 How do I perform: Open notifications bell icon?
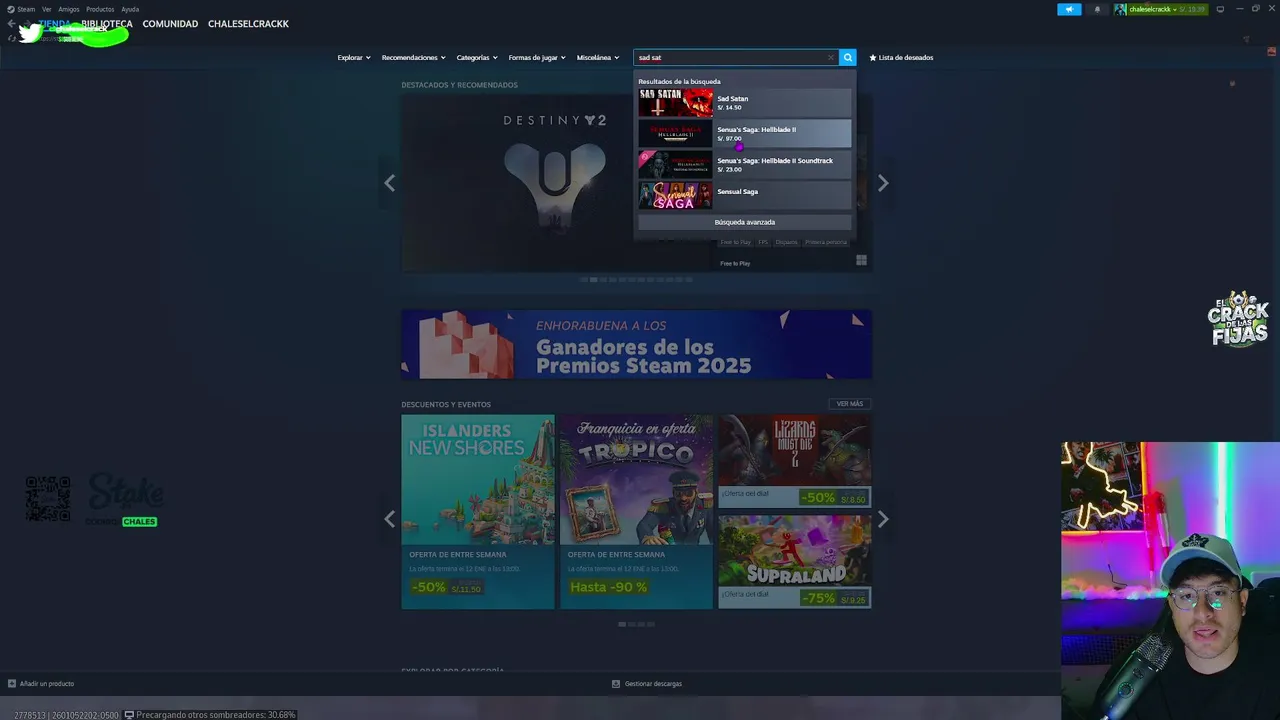[1097, 9]
